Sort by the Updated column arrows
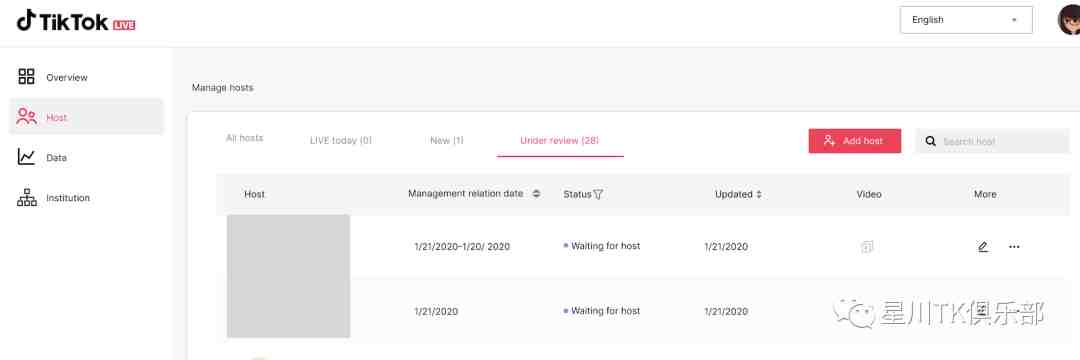The image size is (1080, 360). click(759, 195)
